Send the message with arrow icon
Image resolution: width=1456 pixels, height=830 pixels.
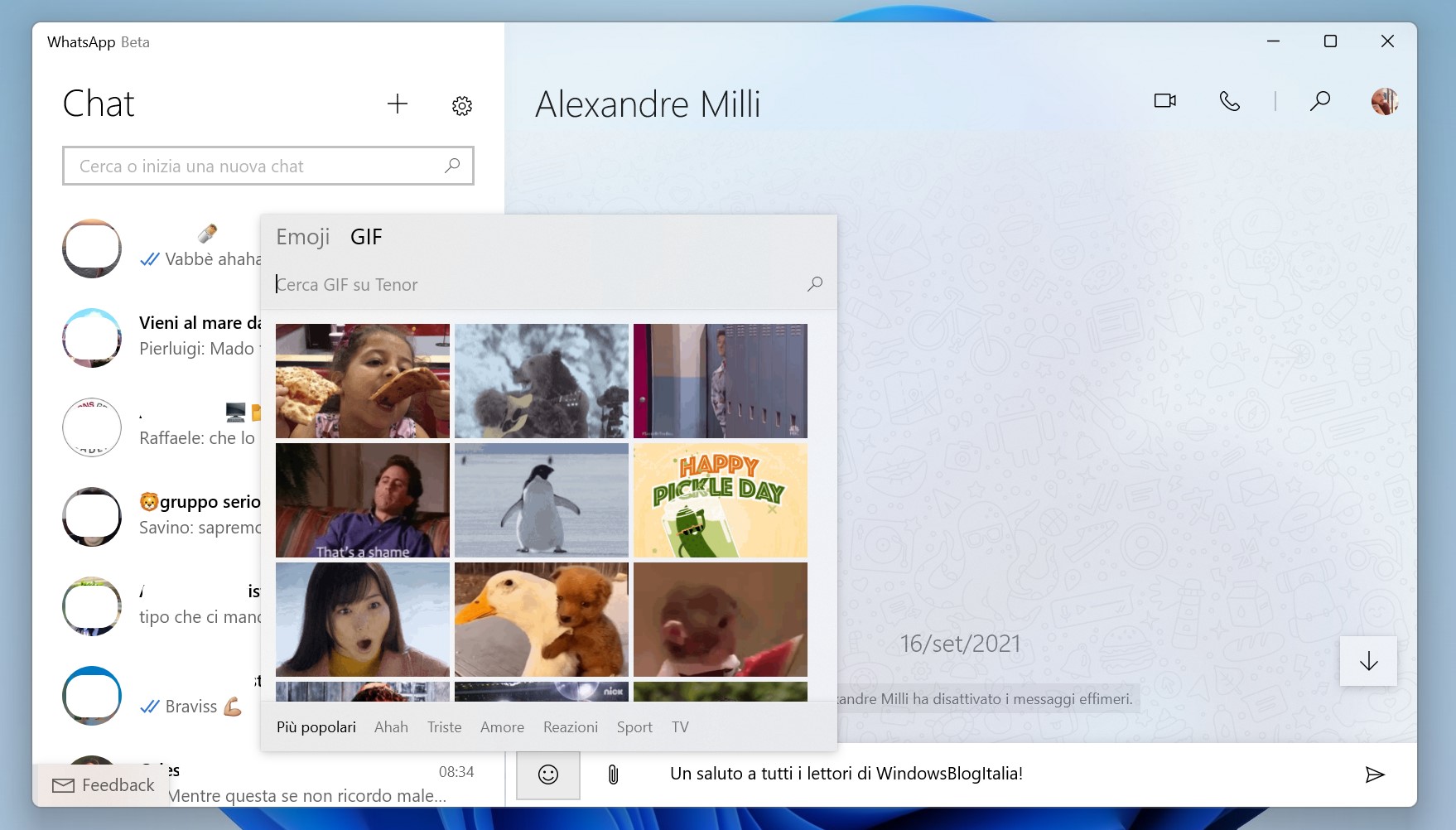pyautogui.click(x=1375, y=775)
